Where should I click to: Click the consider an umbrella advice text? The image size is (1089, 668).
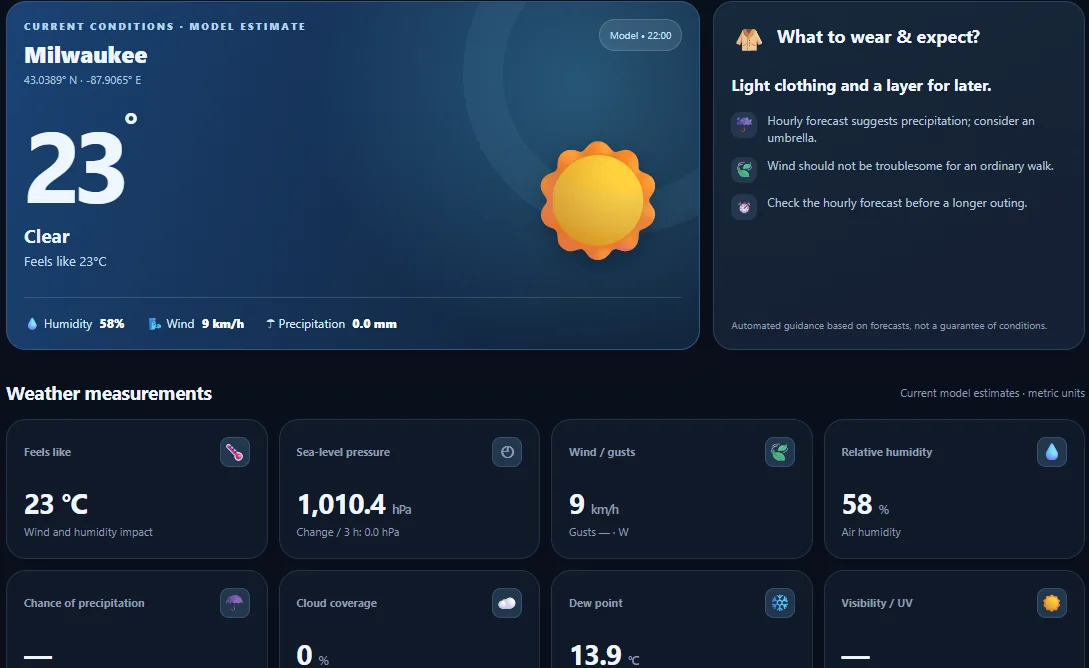coord(901,129)
